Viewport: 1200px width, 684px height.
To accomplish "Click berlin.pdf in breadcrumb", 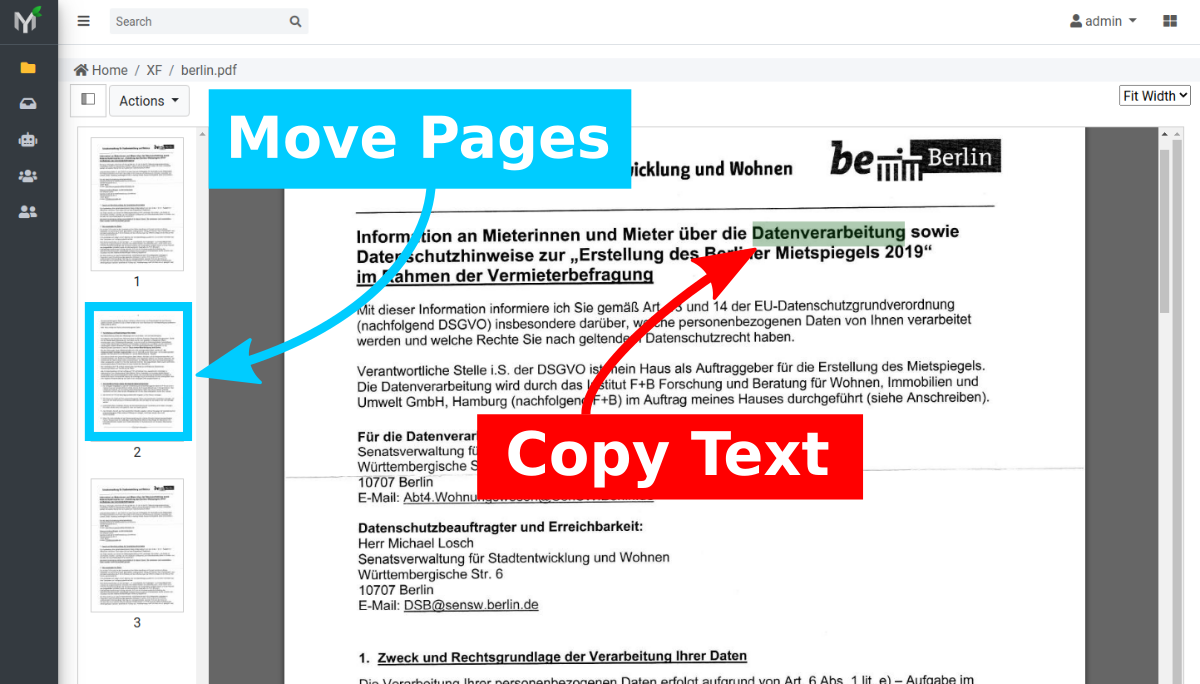I will click(x=209, y=70).
